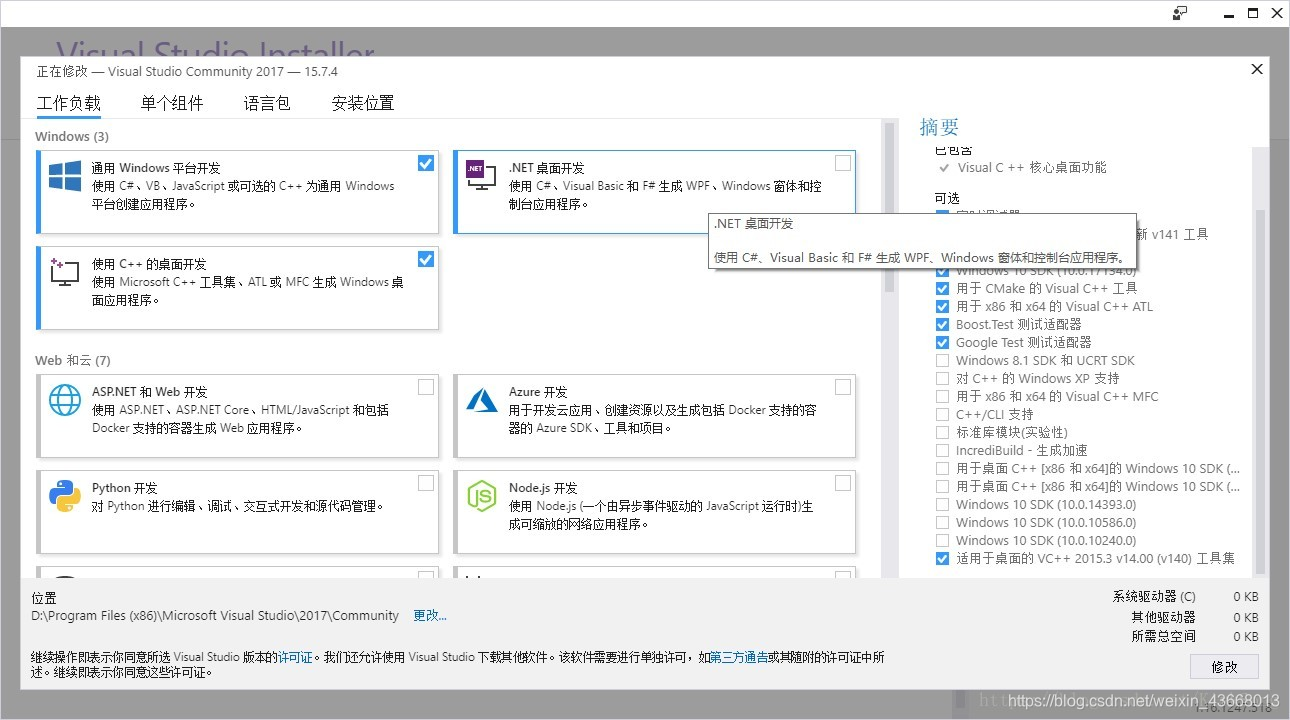Click the ASP.NET and Web development globe icon
1290x720 pixels.
click(64, 398)
